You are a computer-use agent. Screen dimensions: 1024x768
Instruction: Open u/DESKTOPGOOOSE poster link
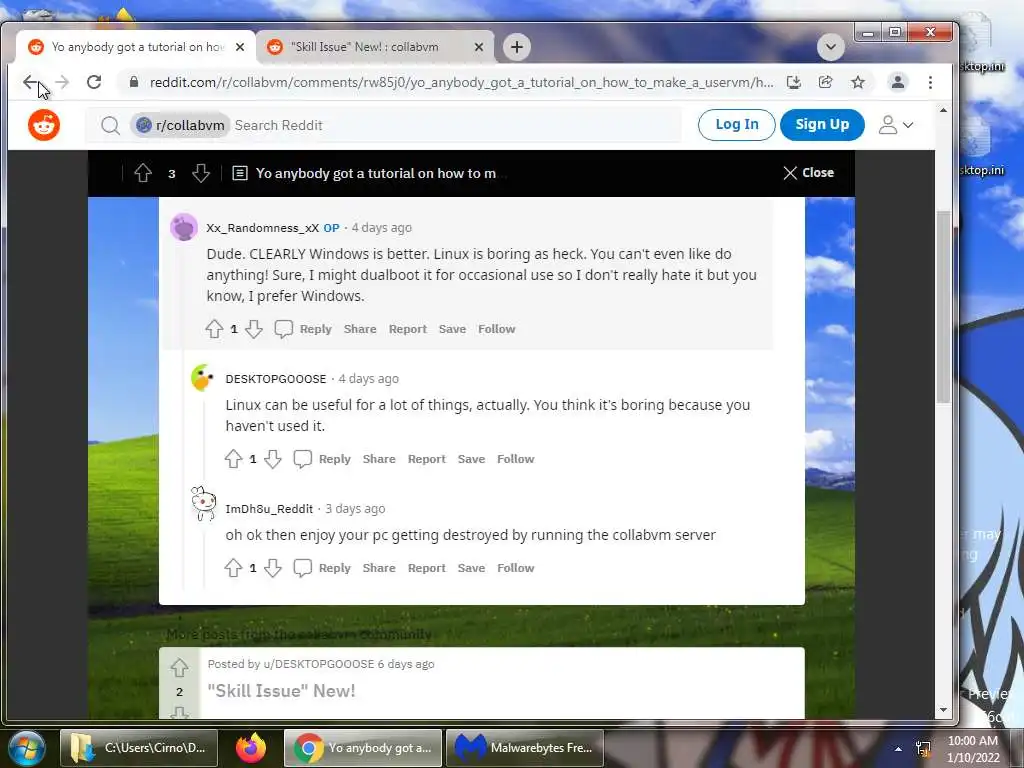coord(319,664)
